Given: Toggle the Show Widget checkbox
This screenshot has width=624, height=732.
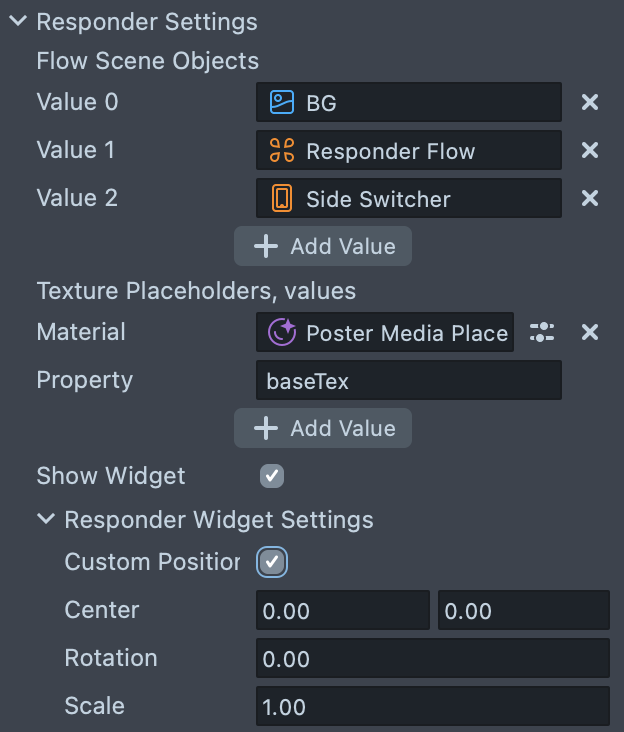Looking at the screenshot, I should tap(272, 476).
